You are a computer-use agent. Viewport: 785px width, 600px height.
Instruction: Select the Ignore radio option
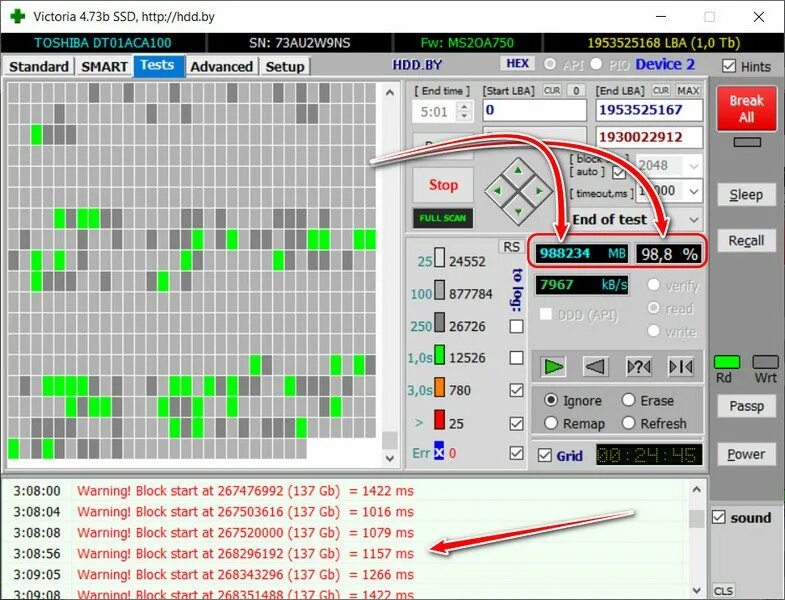(x=551, y=400)
